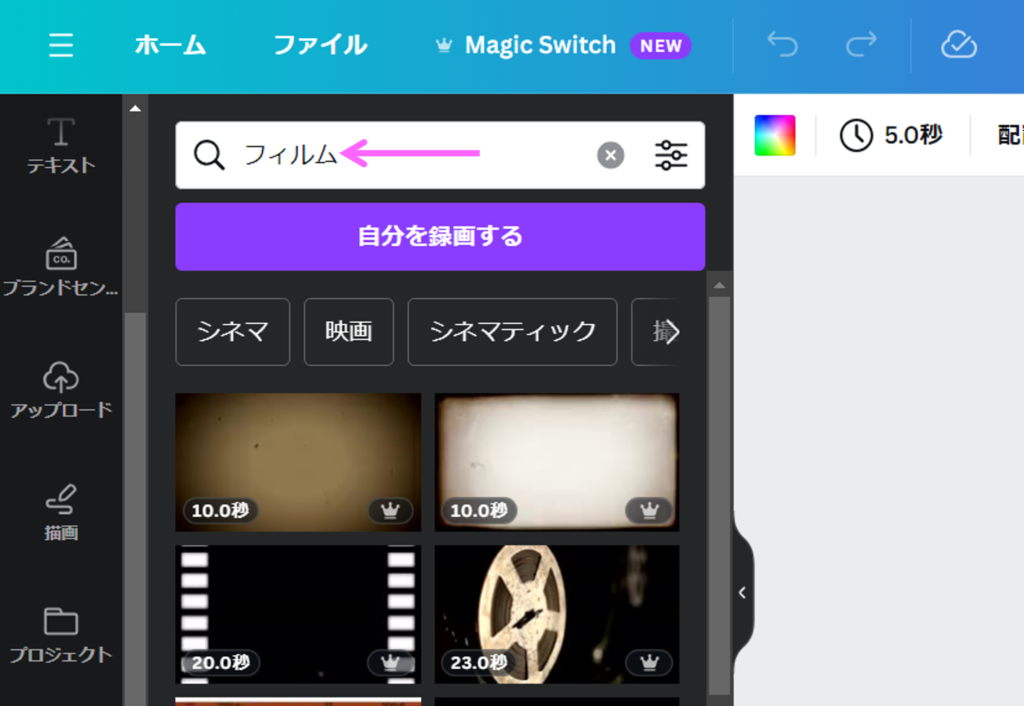Open the テキスト text tool
This screenshot has height=706, width=1024.
point(61,146)
